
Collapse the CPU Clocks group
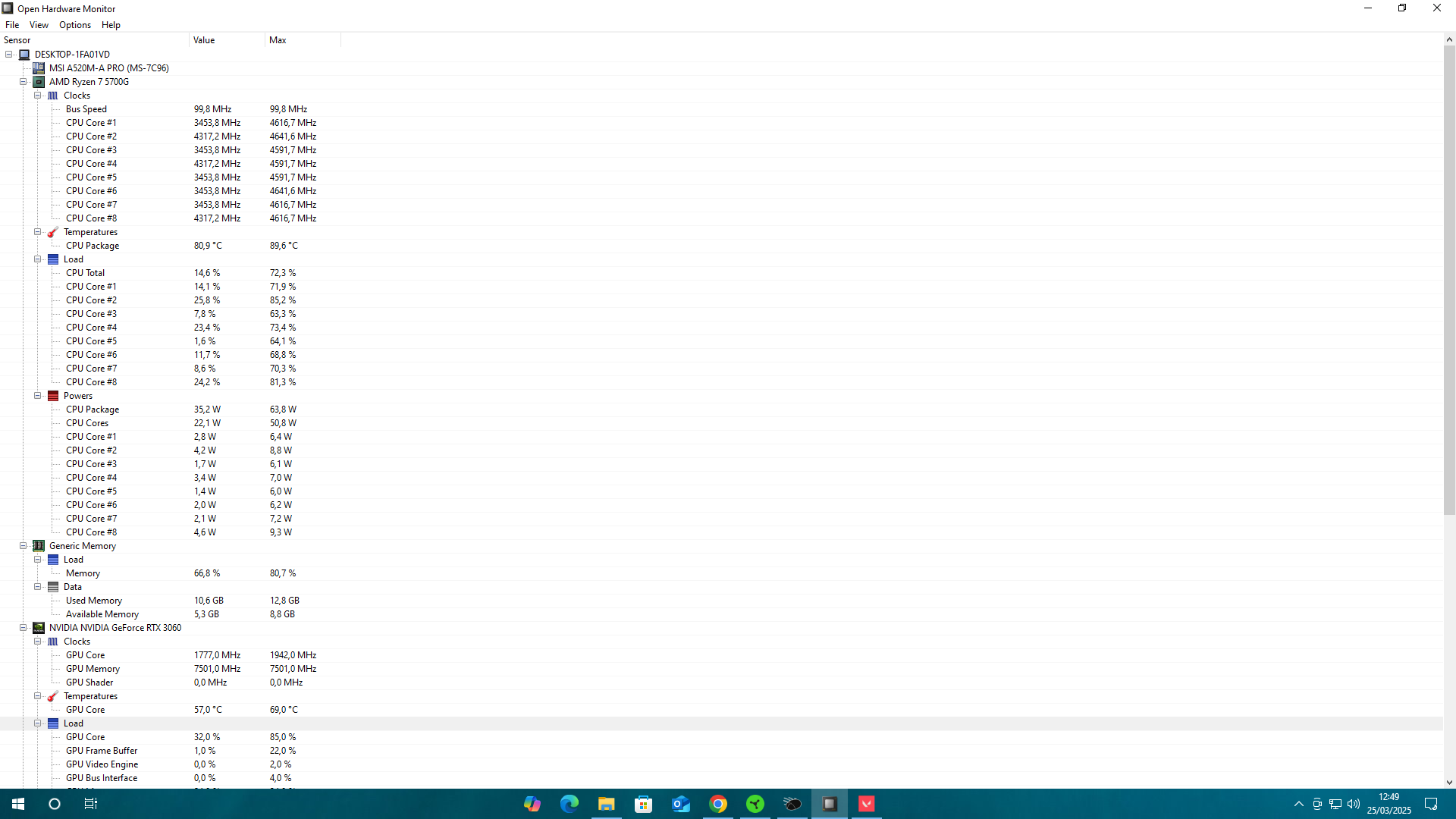38,96
